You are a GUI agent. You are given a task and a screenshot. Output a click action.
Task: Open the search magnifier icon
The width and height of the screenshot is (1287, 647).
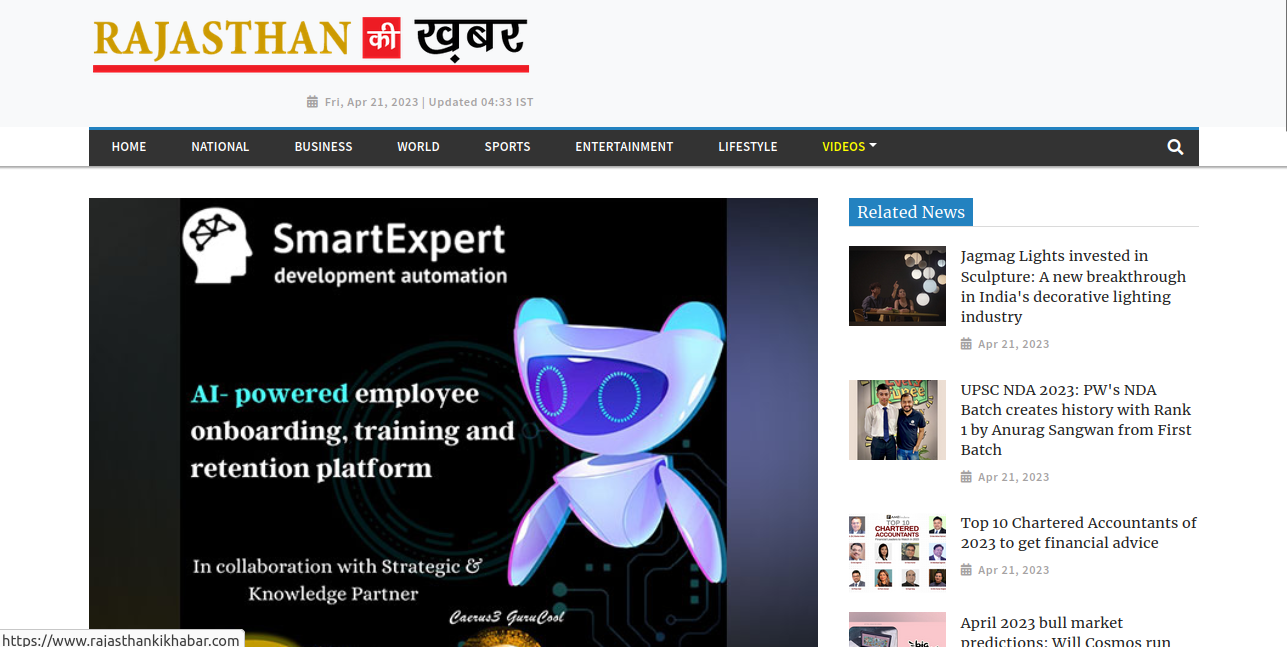[x=1175, y=147]
